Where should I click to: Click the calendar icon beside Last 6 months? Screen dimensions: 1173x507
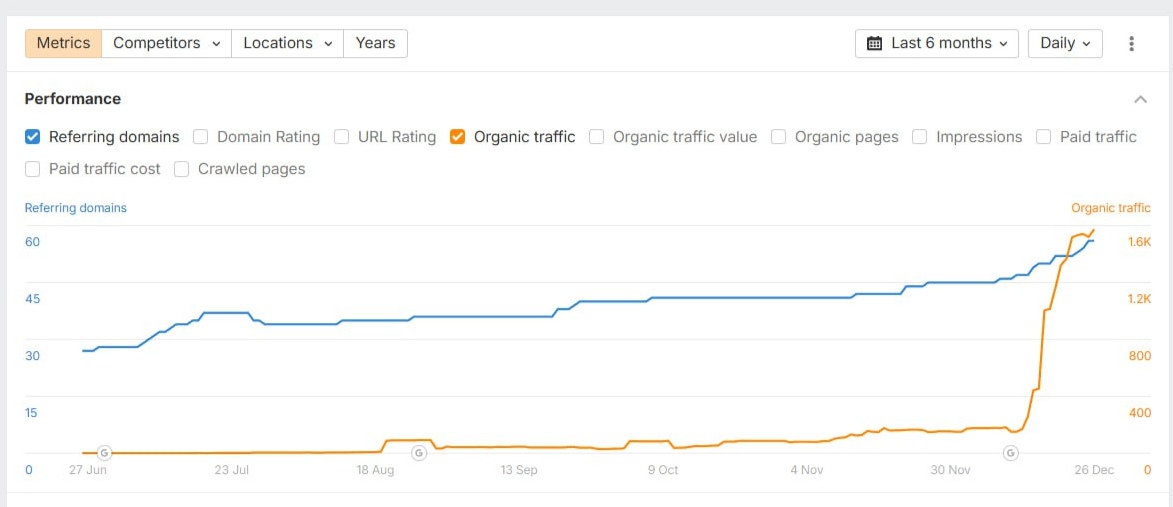coord(874,44)
